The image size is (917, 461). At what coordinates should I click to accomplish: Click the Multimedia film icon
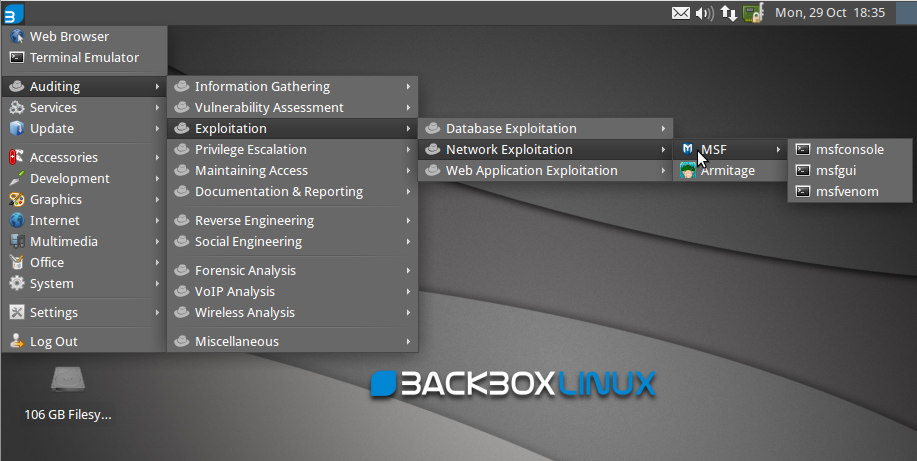(x=17, y=242)
